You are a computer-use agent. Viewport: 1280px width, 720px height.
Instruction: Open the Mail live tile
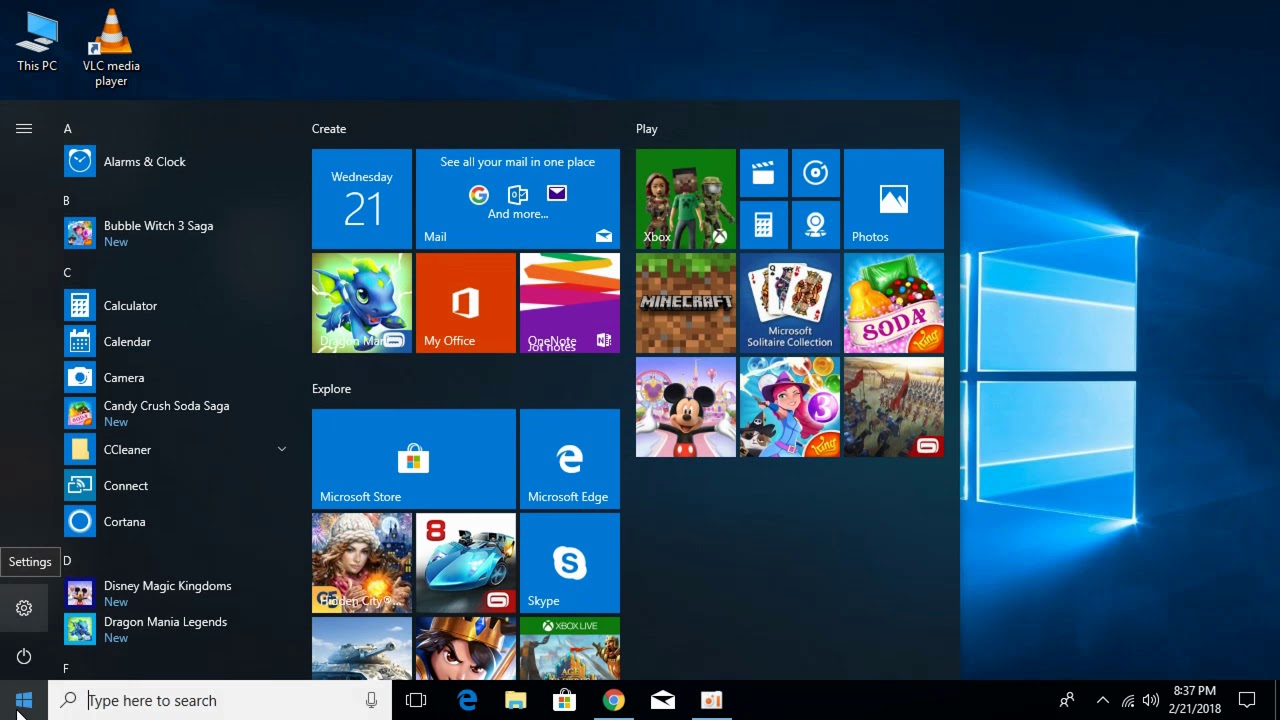click(x=518, y=199)
